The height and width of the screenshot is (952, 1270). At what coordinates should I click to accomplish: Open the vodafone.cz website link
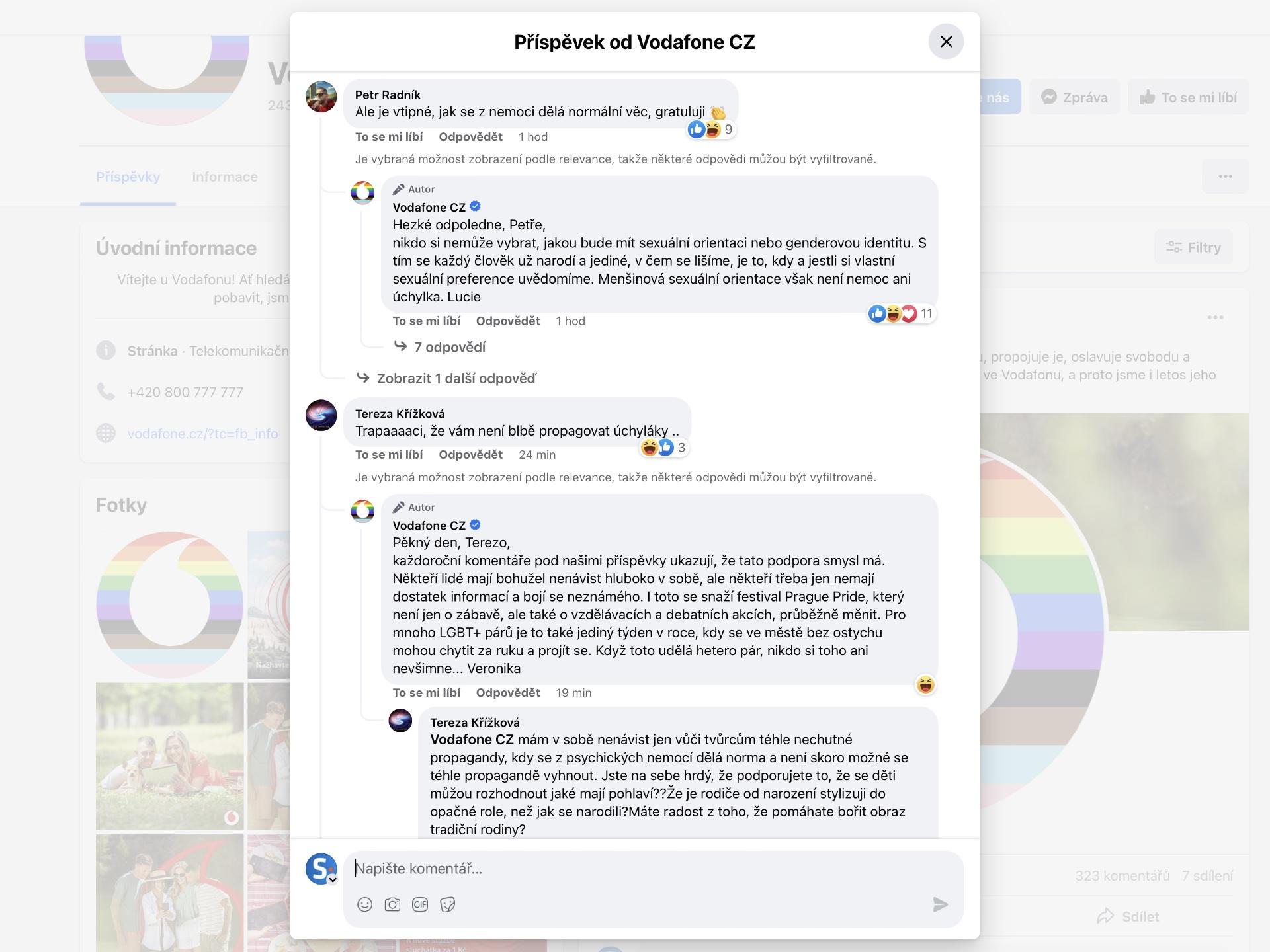(x=202, y=434)
